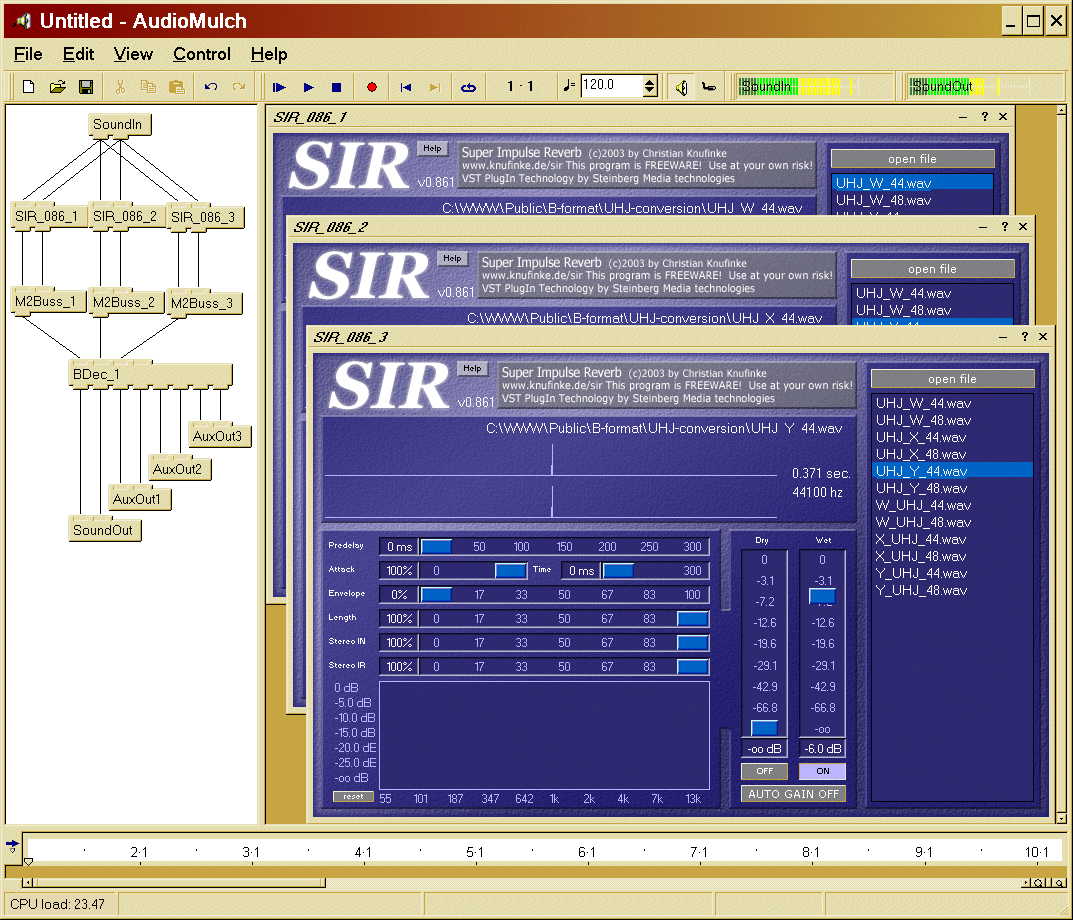The image size is (1073, 920).
Task: Select the SoundIn node in the patcher
Action: (119, 125)
